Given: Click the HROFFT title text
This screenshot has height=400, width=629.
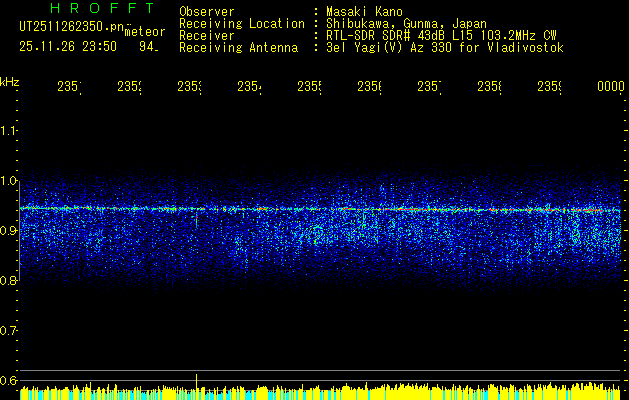Looking at the screenshot, I should (x=103, y=8).
